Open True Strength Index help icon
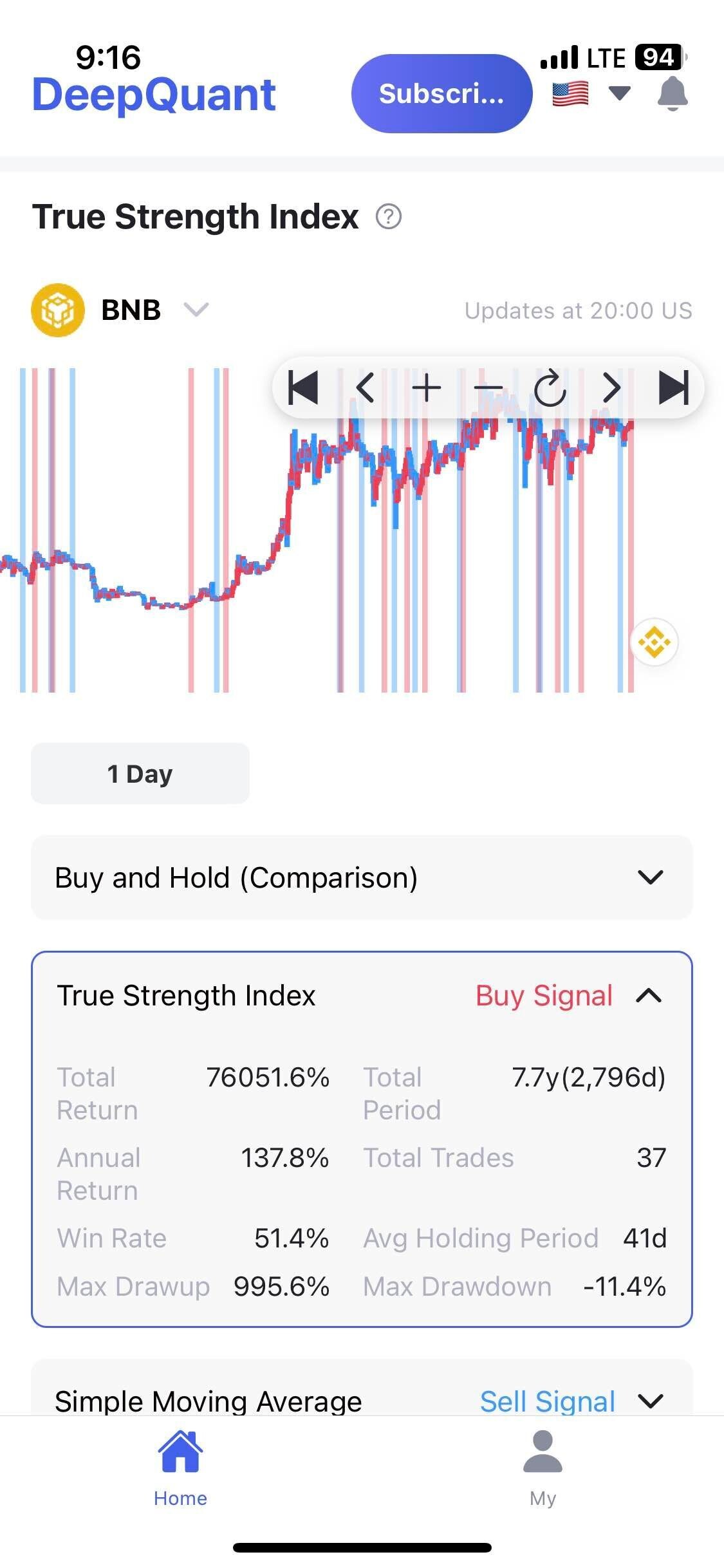The width and height of the screenshot is (724, 1568). pyautogui.click(x=389, y=217)
